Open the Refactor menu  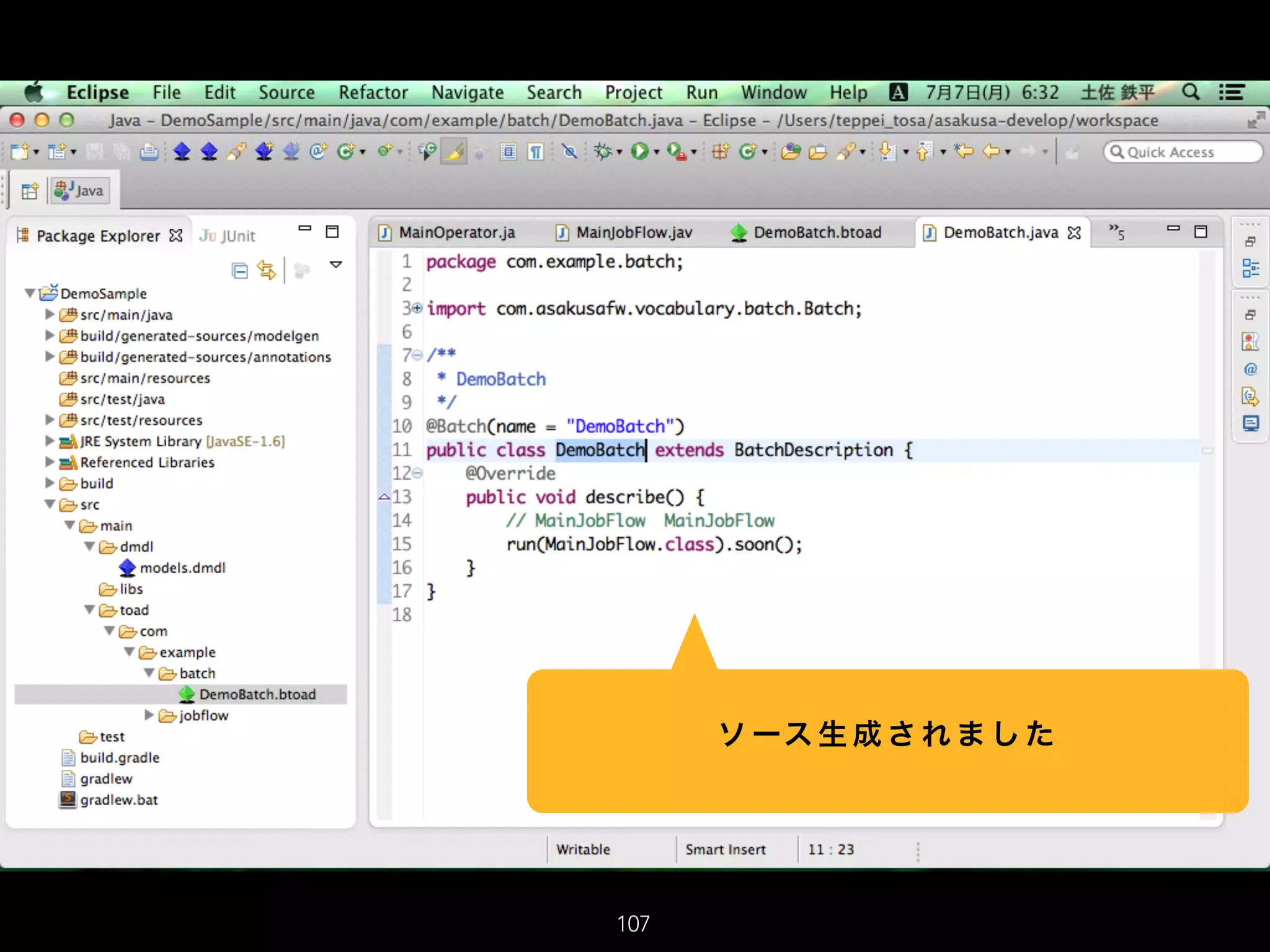coord(373,92)
